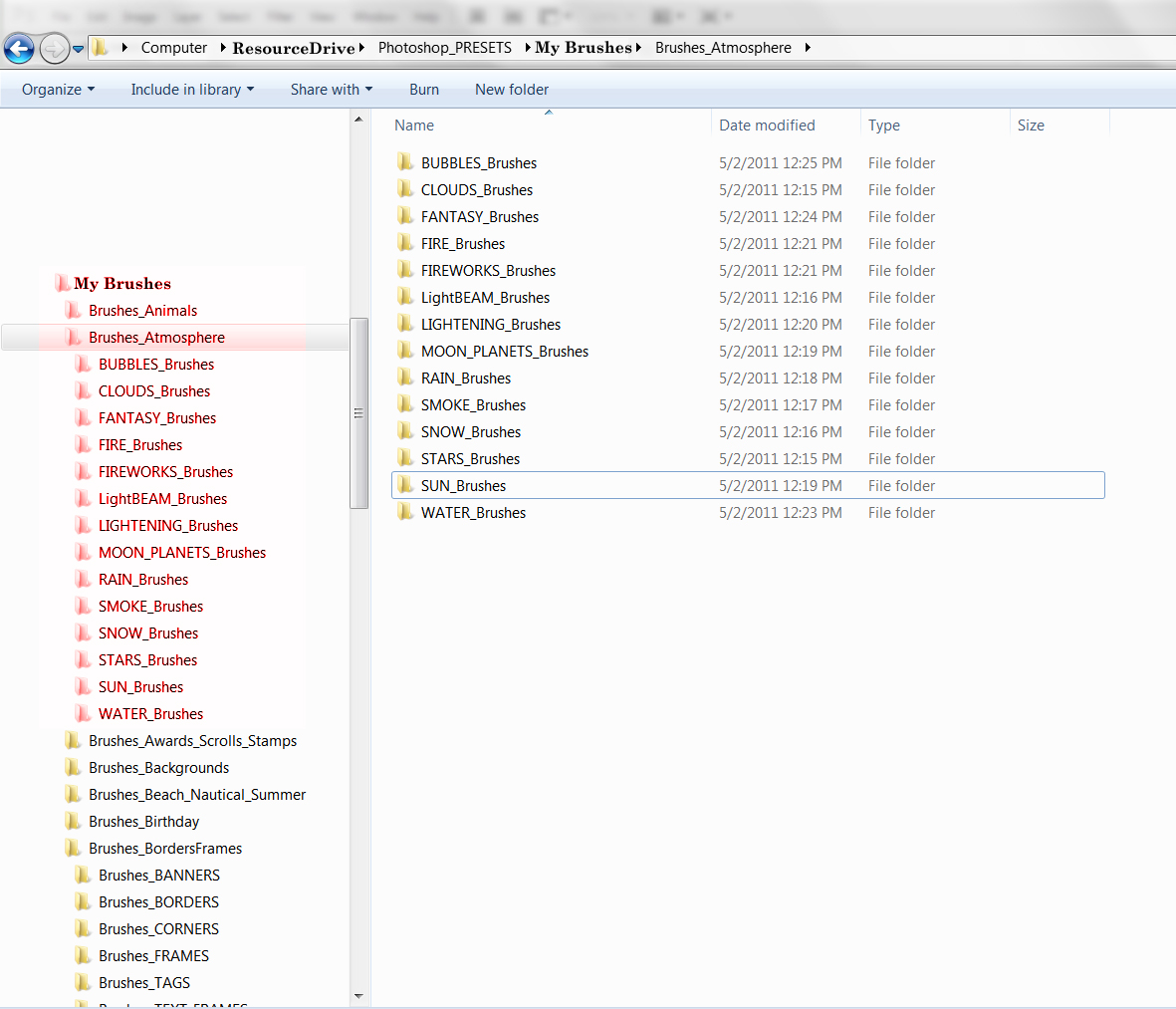This screenshot has width=1176, height=1009.
Task: Open recent locations dropdown beside Forward arrow
Action: [x=79, y=49]
